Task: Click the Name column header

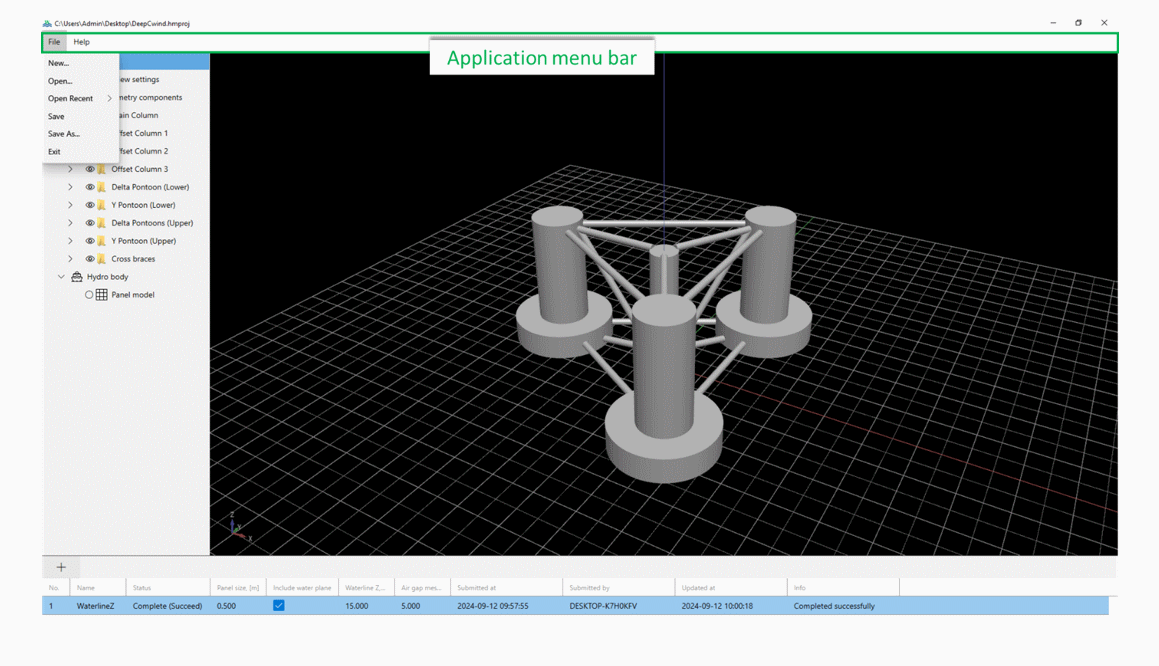Action: coord(98,588)
